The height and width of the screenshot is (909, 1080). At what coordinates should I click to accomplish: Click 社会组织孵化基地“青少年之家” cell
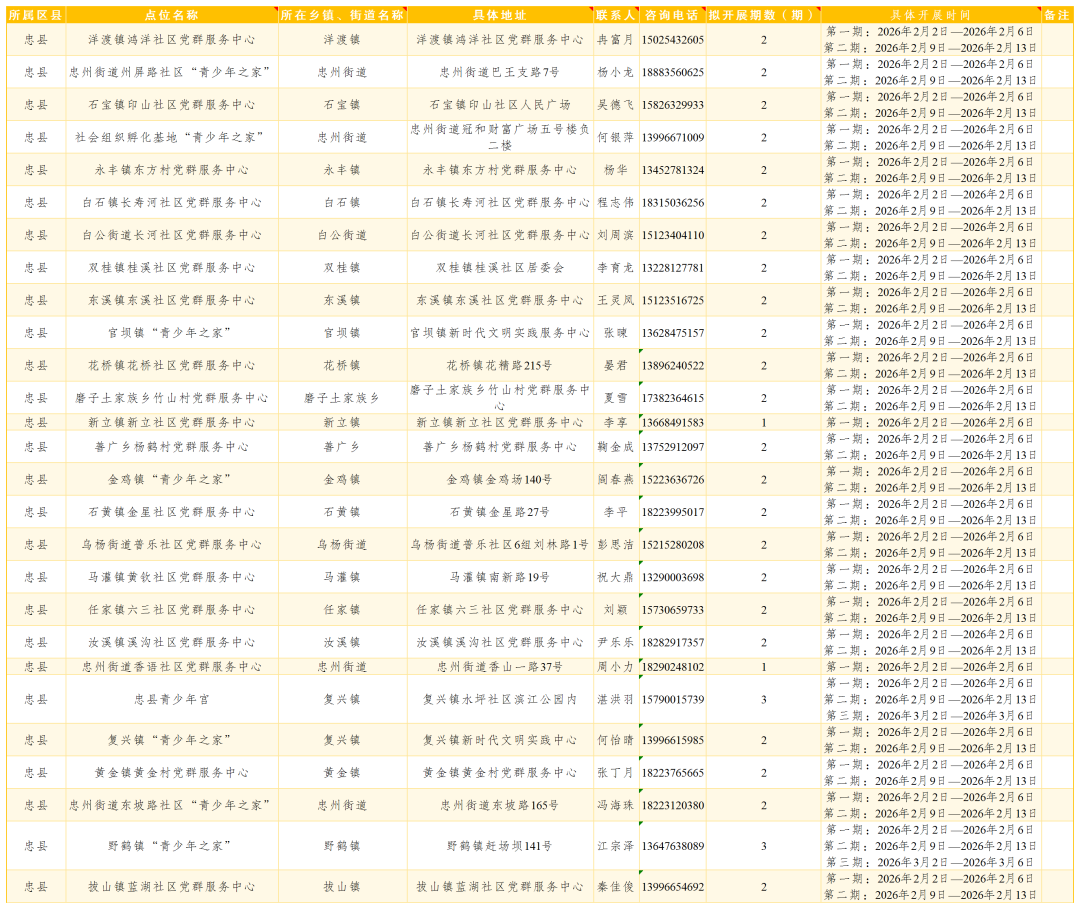point(172,138)
